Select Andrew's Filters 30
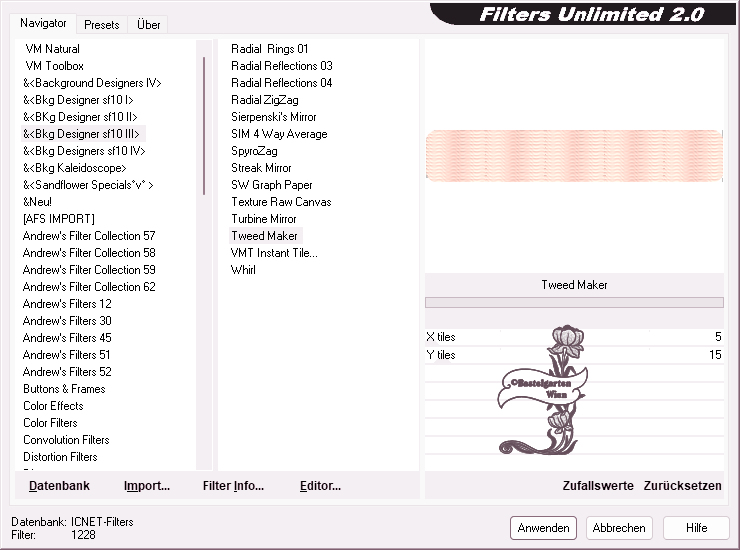The width and height of the screenshot is (740, 550). [67, 321]
